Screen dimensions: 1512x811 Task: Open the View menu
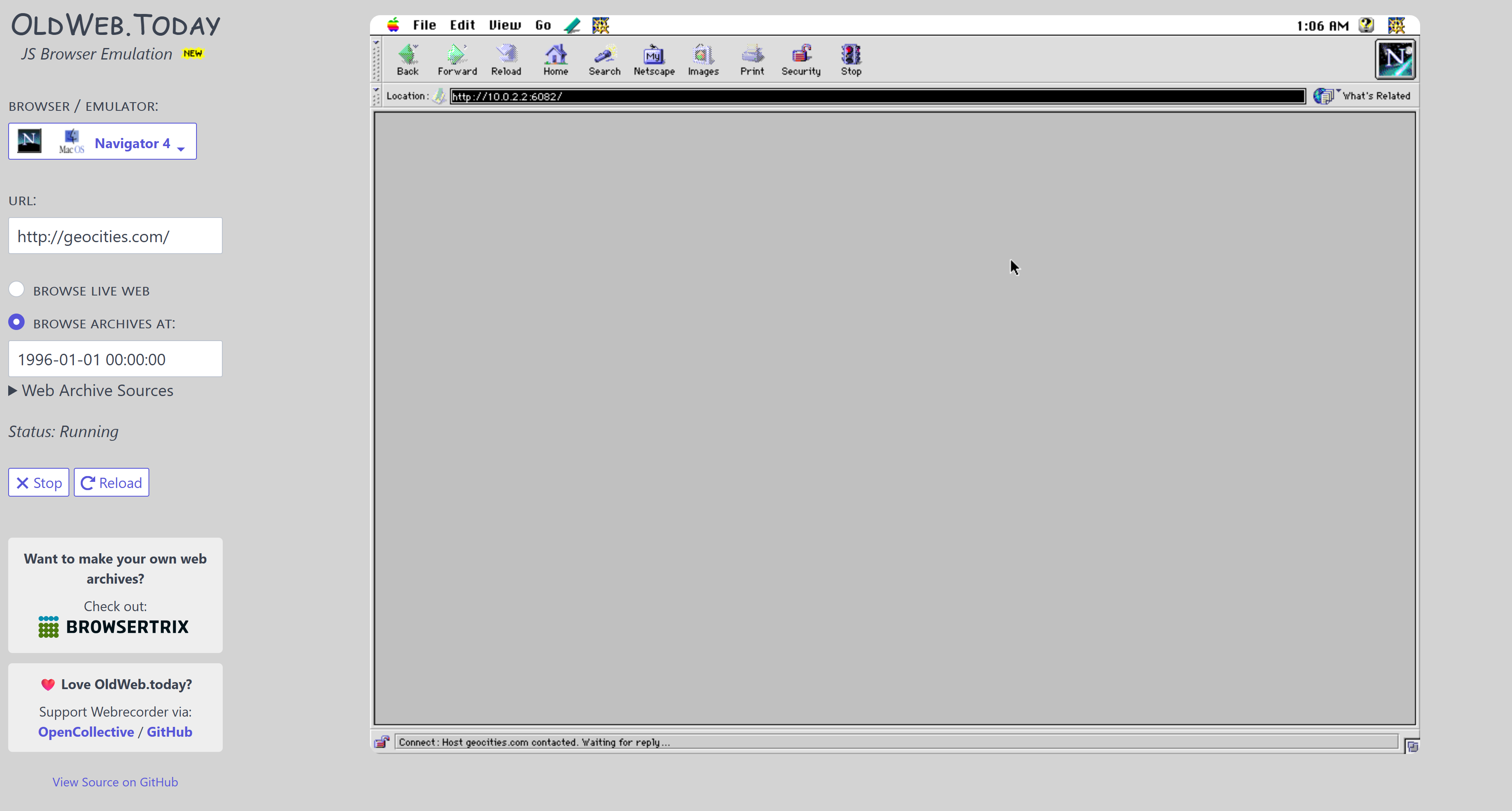coord(505,25)
